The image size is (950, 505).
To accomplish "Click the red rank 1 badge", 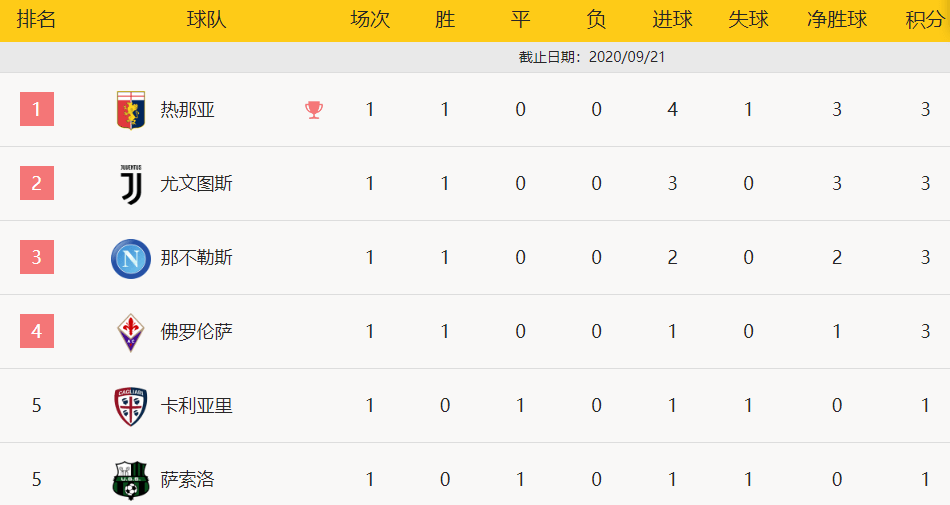I will tap(37, 109).
